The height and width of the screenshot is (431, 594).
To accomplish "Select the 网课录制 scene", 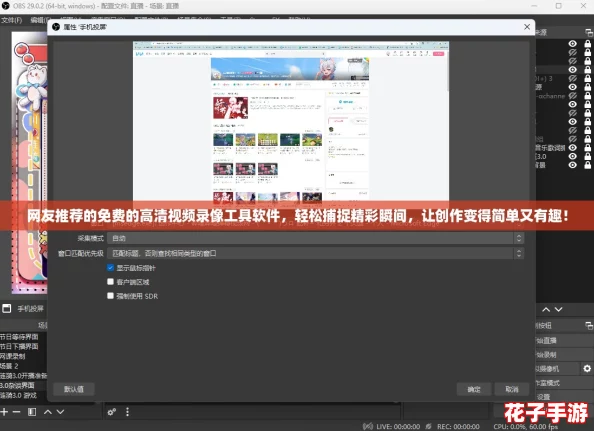I will tap(13, 356).
